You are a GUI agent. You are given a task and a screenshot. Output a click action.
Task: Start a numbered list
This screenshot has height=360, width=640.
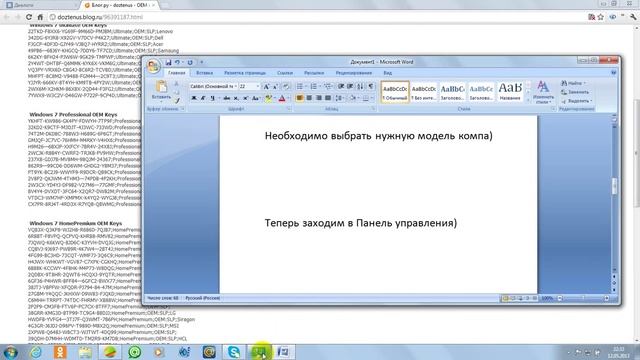(x=313, y=87)
